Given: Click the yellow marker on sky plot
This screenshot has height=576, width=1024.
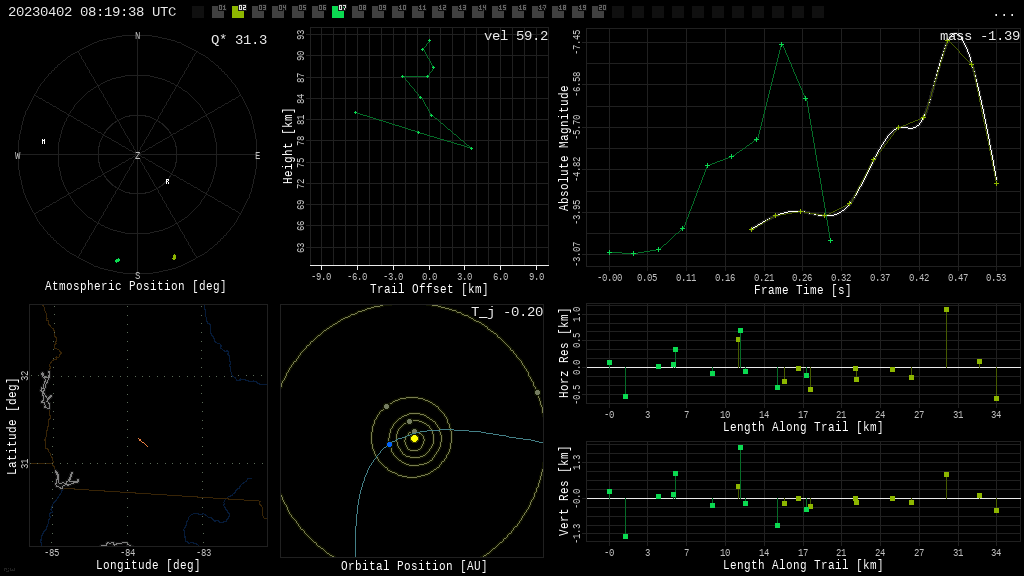Looking at the screenshot, I should [174, 257].
